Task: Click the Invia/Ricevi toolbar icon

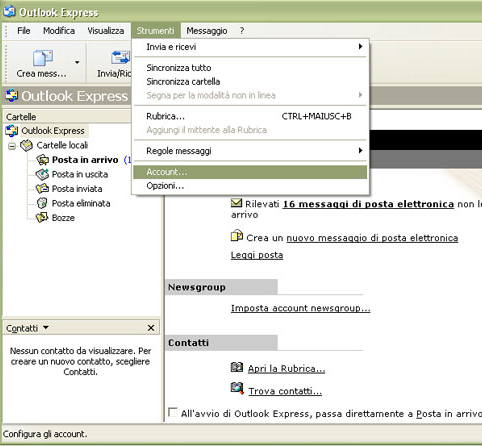Action: [120, 58]
